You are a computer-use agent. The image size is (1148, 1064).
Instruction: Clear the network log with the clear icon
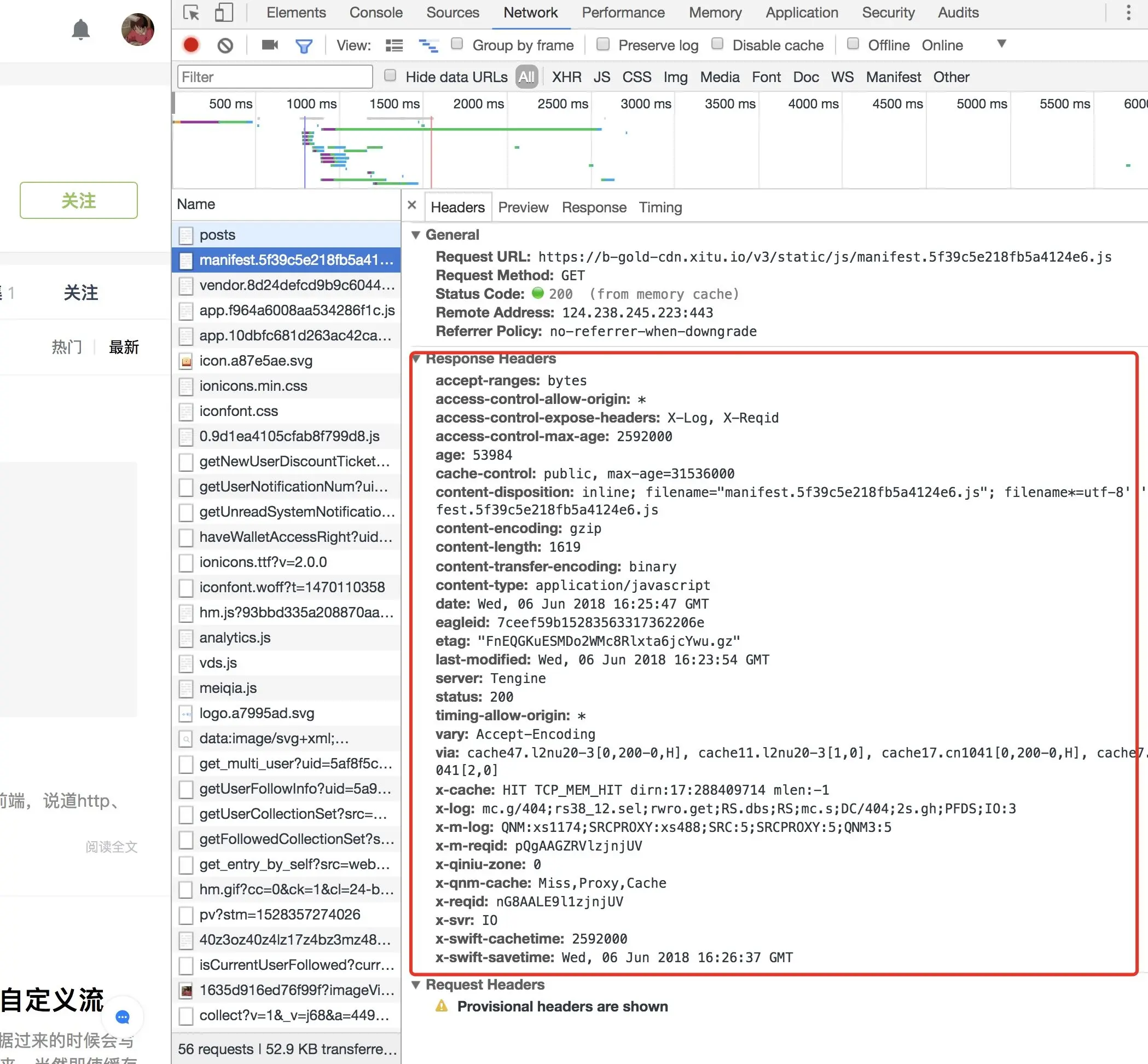pyautogui.click(x=225, y=45)
